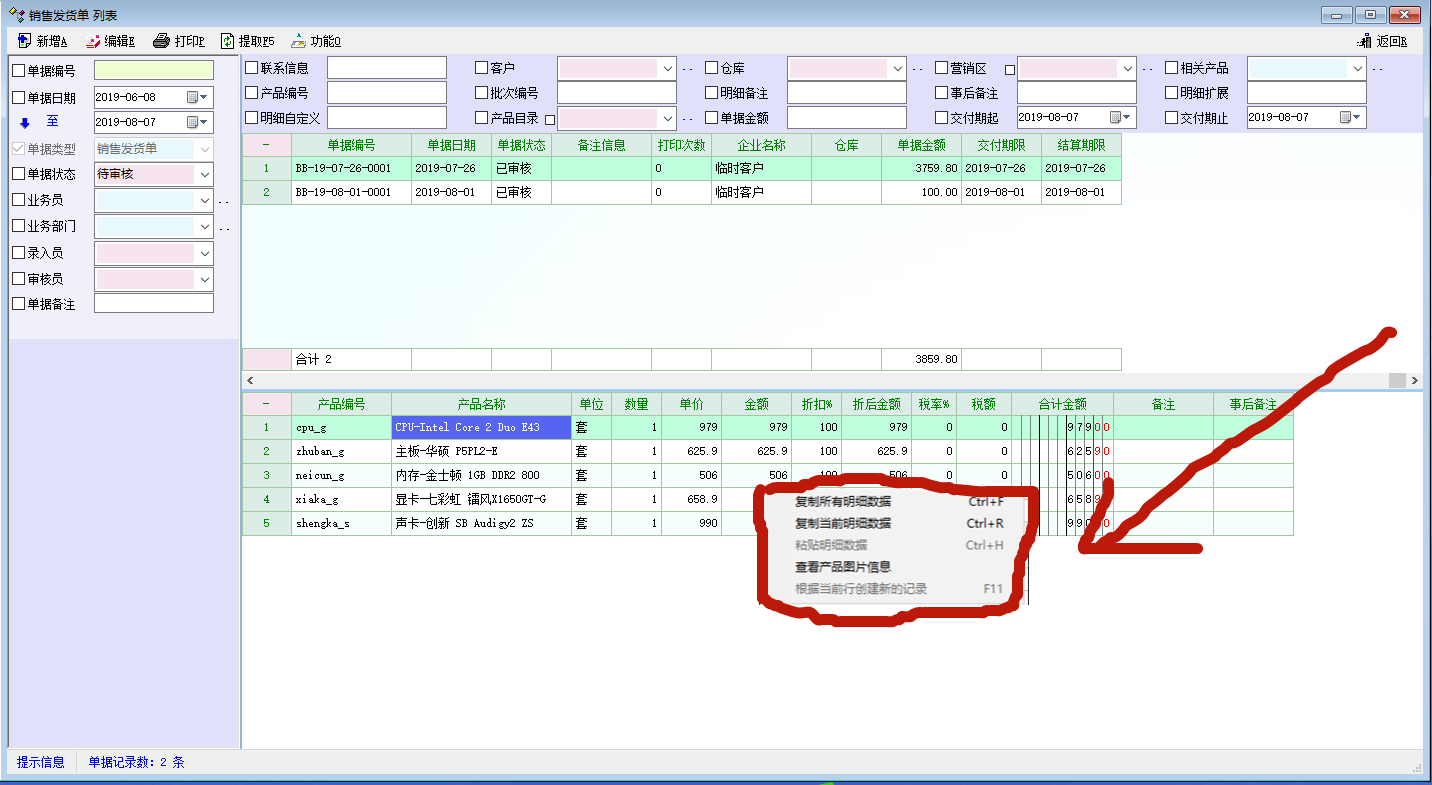Choose 查看产品图片信息 in context menu

click(842, 567)
